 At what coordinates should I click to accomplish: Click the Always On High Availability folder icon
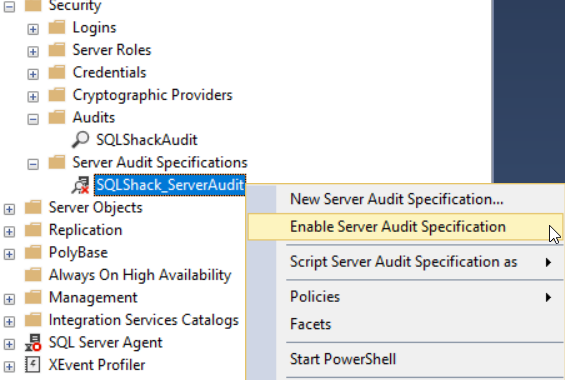(x=33, y=275)
